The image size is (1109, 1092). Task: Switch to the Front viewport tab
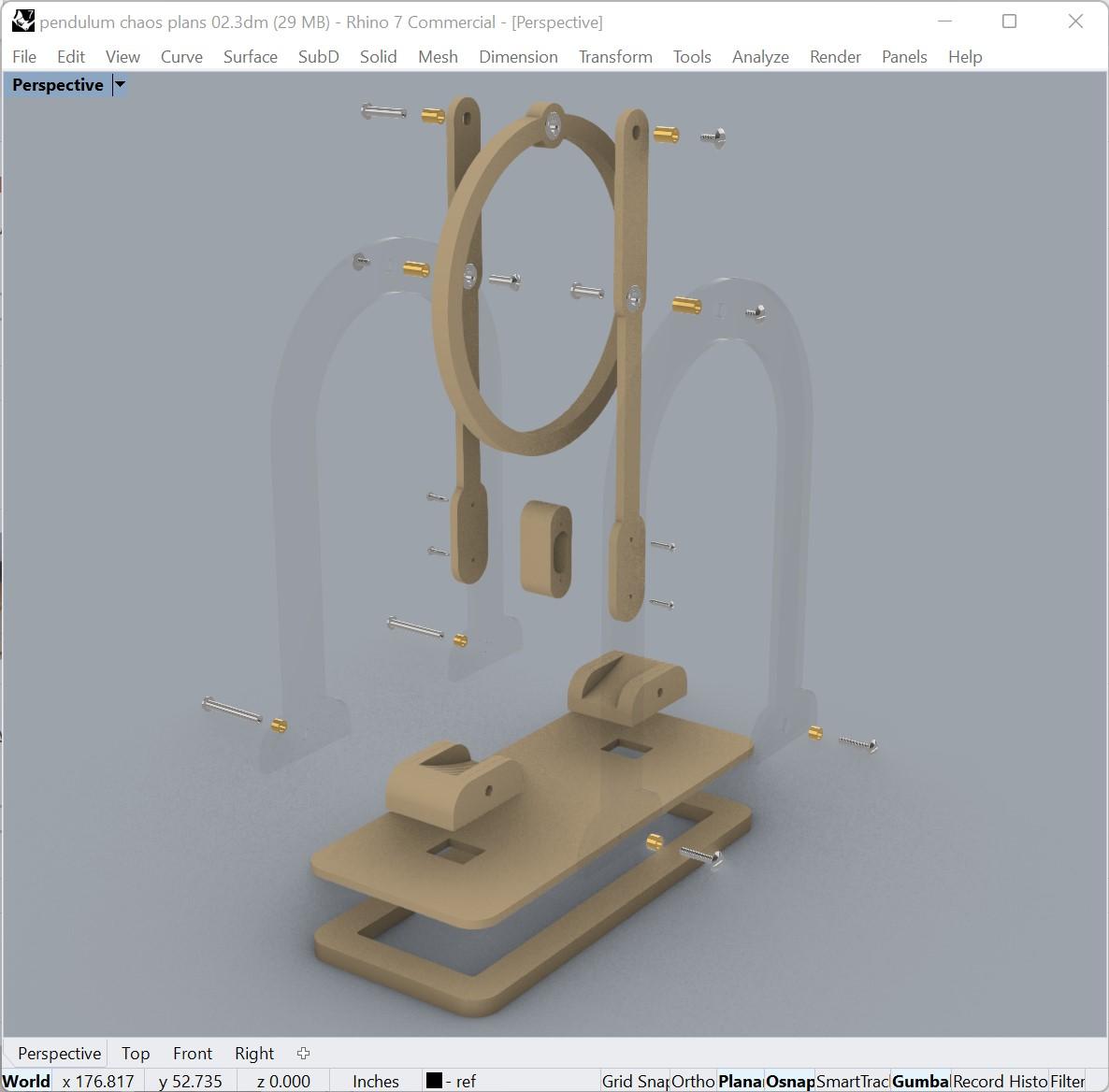point(193,1053)
